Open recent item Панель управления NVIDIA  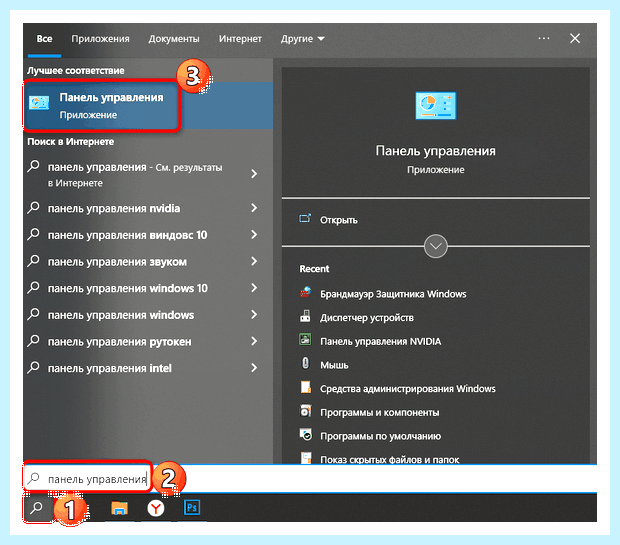click(x=380, y=341)
